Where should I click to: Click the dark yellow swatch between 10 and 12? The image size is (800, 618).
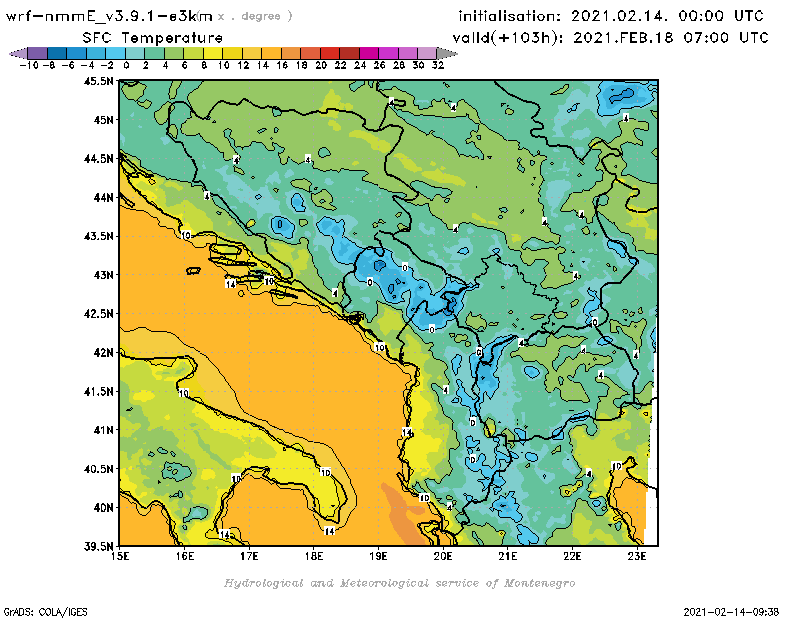[232, 53]
